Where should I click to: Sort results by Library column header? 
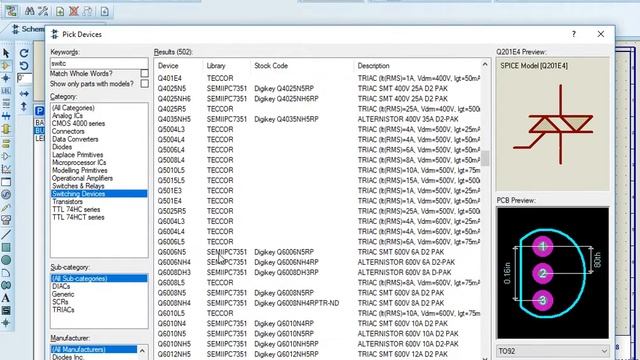pos(216,66)
